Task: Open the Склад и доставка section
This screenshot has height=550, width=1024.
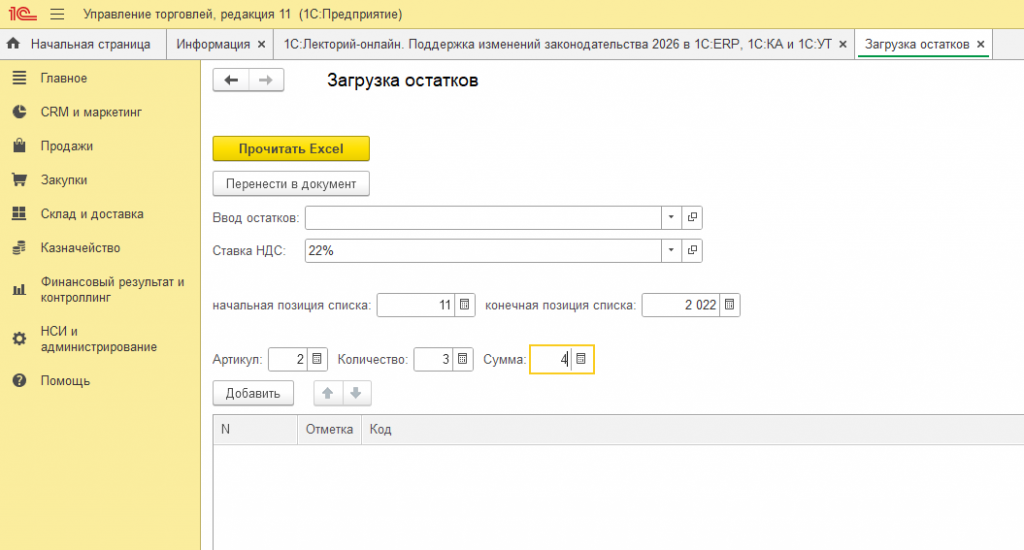Action: click(x=92, y=214)
